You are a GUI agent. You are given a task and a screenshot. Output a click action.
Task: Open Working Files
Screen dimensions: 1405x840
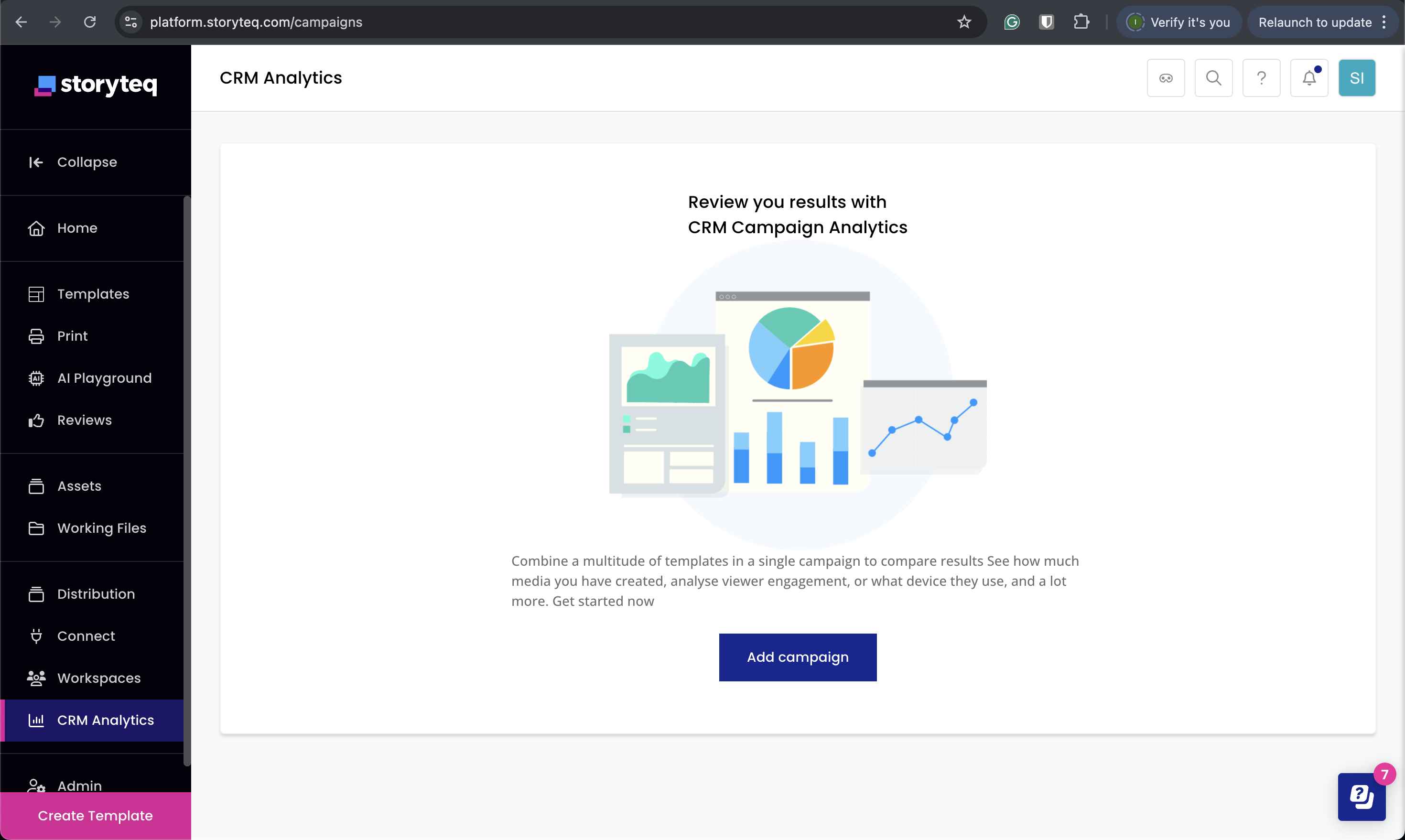pyautogui.click(x=92, y=528)
